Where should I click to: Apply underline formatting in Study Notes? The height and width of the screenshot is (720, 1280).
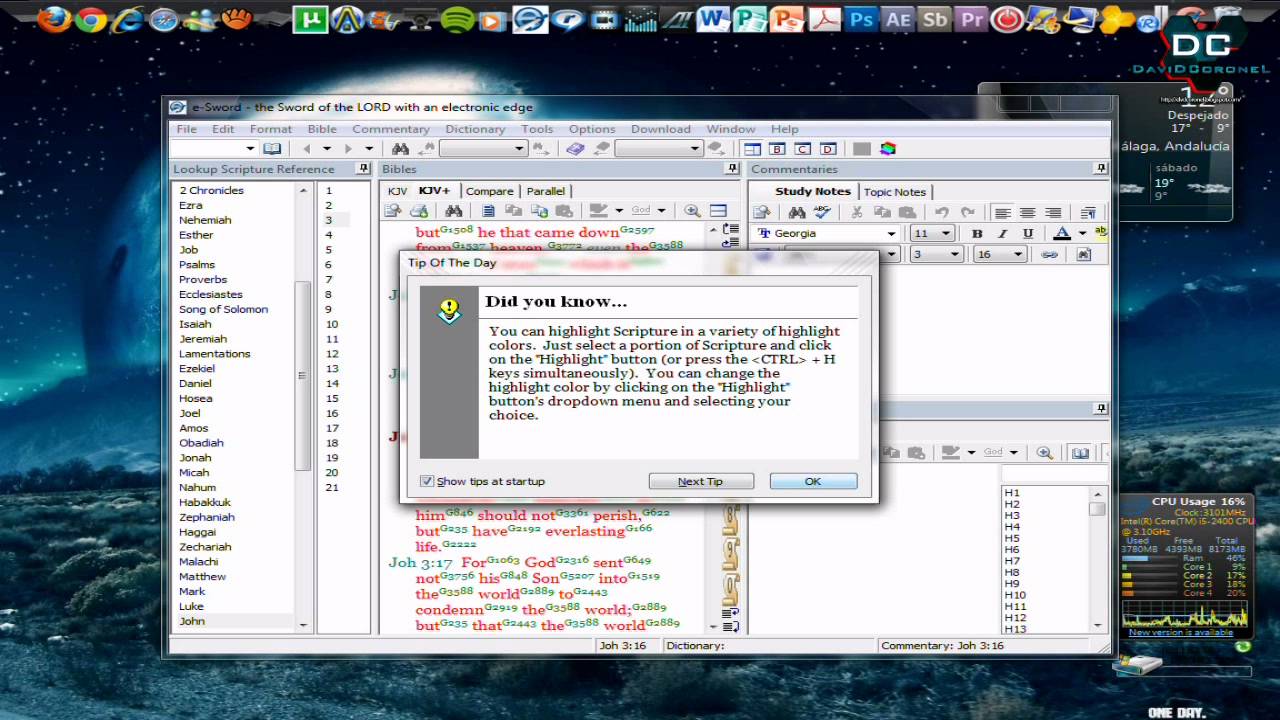click(x=1027, y=233)
